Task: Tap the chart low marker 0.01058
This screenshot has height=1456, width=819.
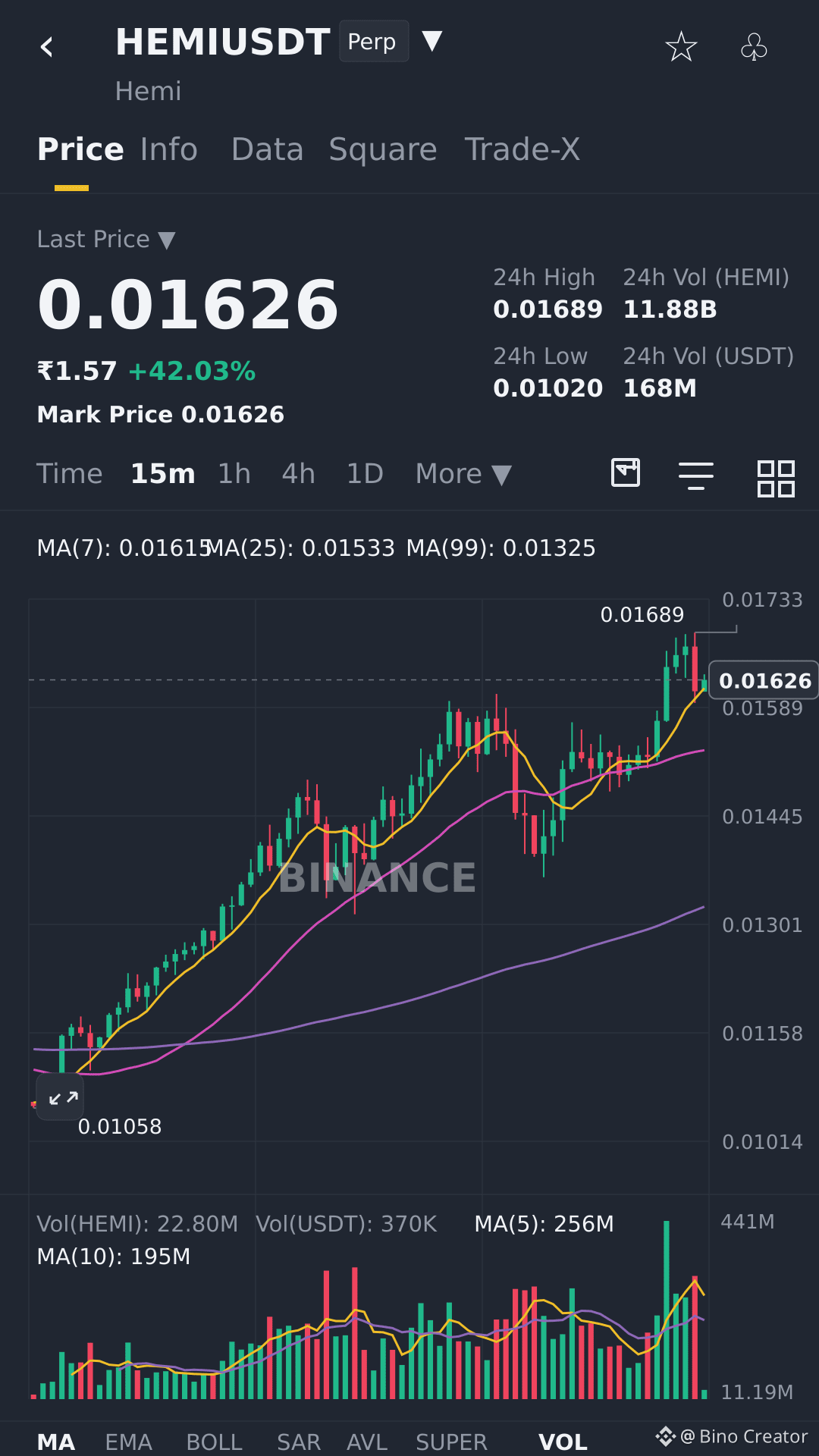Action: (x=120, y=1126)
